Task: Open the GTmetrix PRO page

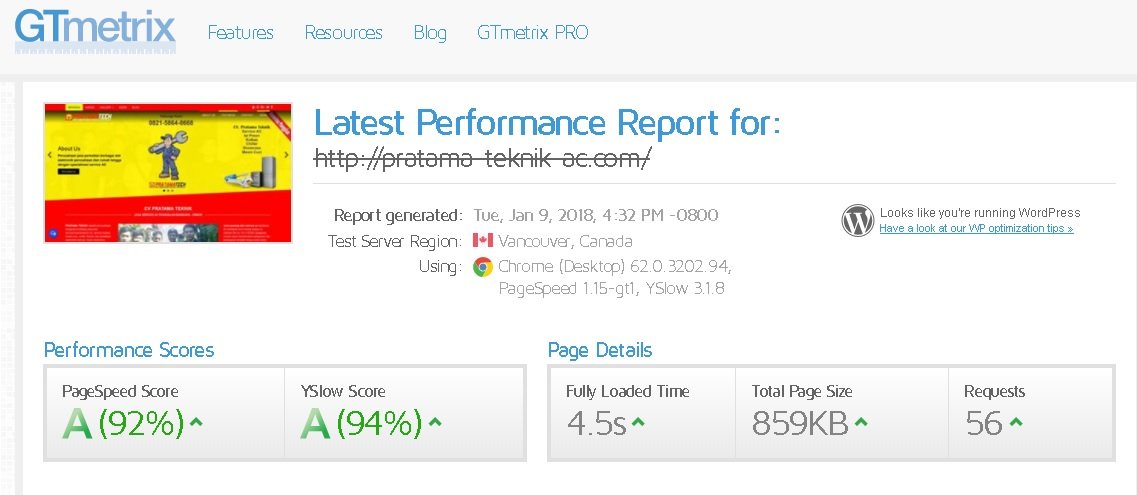Action: point(532,33)
